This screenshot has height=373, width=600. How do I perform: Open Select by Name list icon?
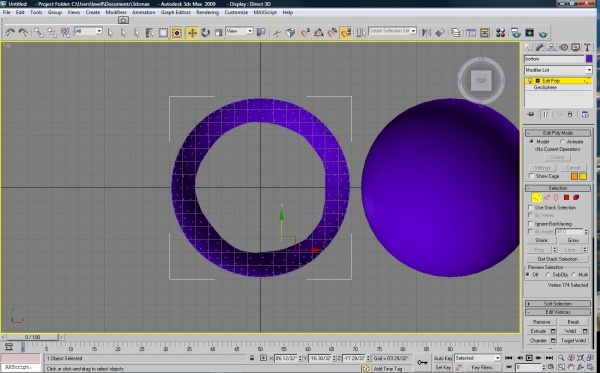tap(150, 33)
